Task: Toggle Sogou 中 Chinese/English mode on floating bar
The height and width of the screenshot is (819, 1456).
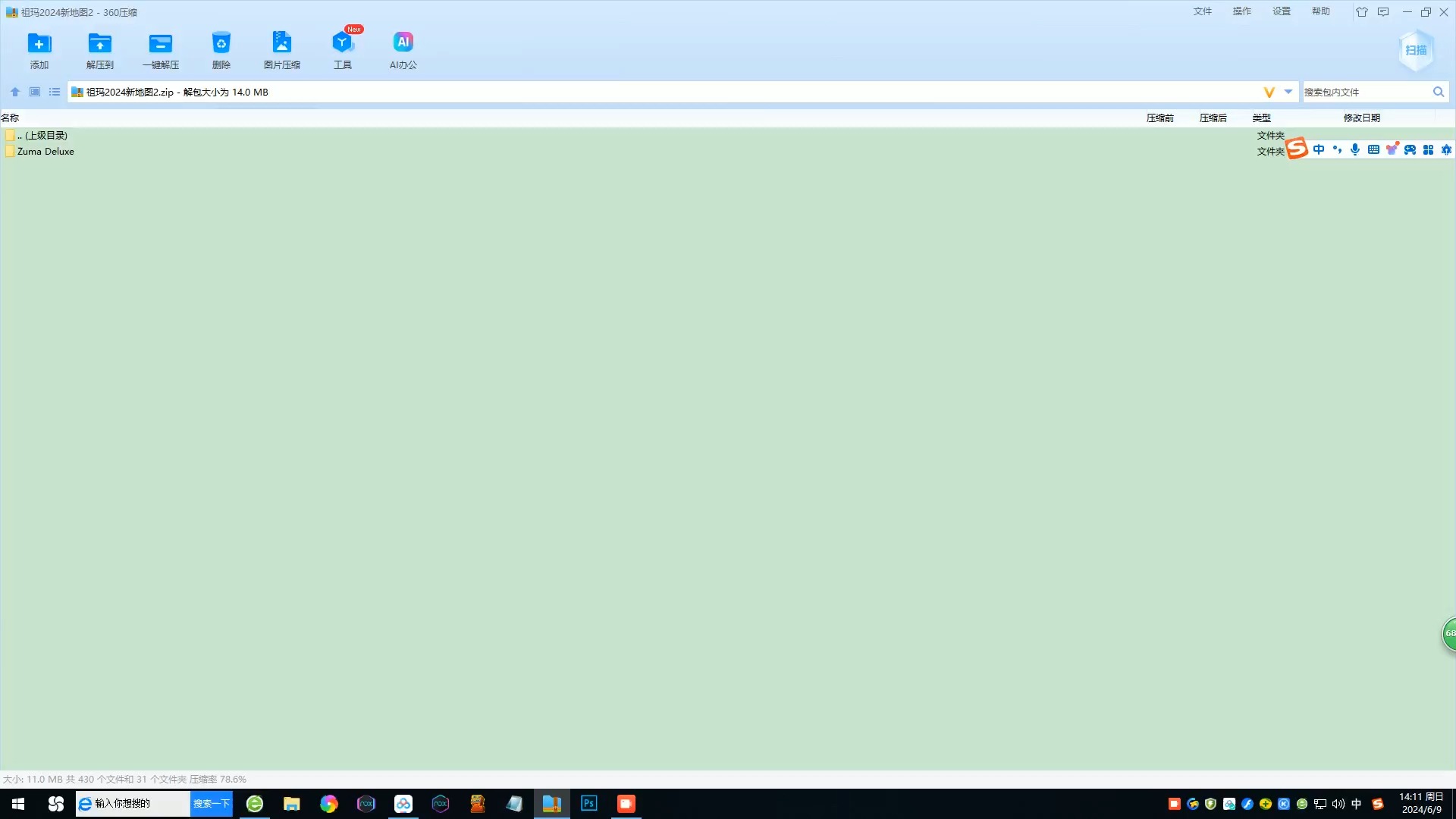Action: coord(1319,149)
